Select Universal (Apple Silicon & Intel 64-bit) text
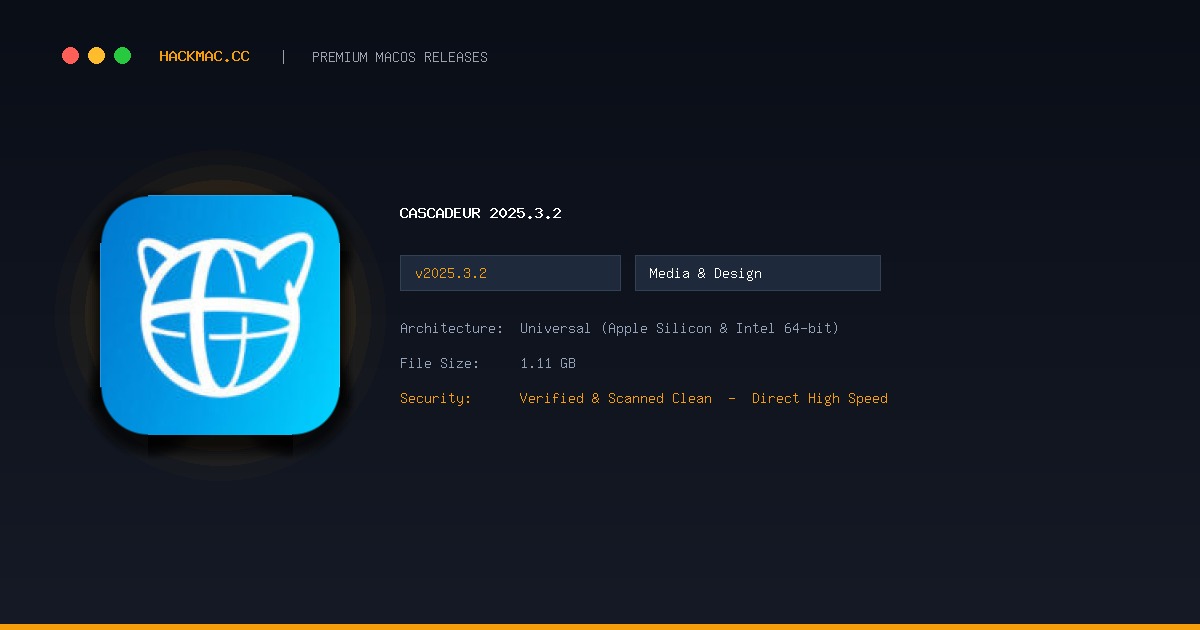The image size is (1200, 630). click(679, 328)
